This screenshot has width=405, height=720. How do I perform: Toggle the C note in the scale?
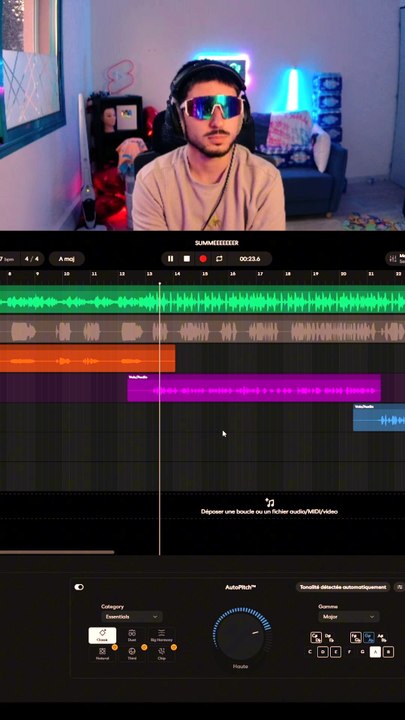pos(310,652)
